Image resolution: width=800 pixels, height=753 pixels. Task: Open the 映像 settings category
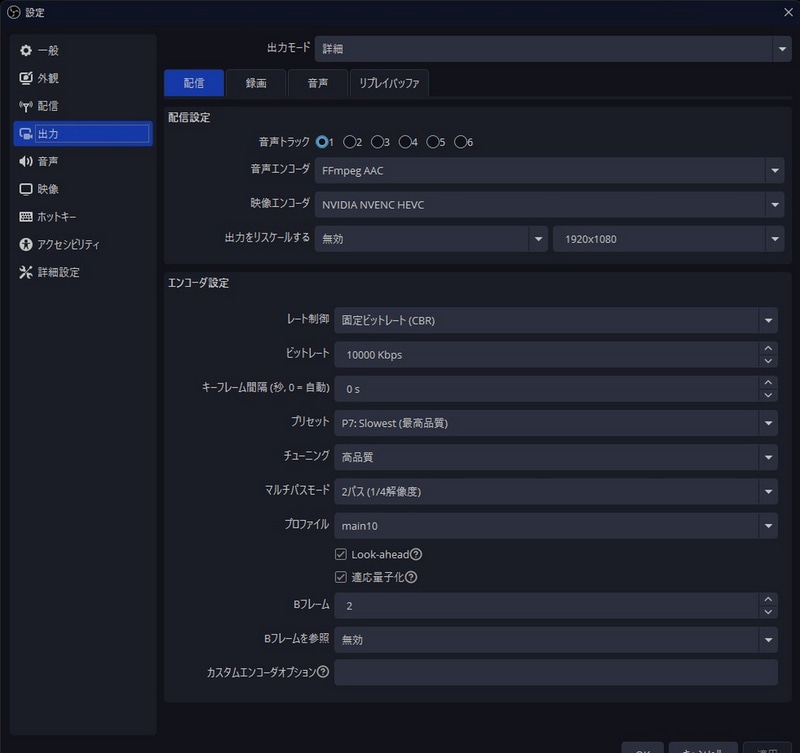click(x=83, y=189)
